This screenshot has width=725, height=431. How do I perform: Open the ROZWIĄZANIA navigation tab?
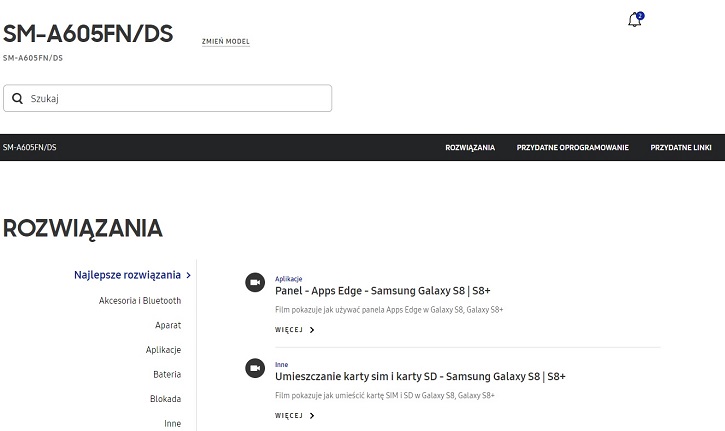pos(470,148)
